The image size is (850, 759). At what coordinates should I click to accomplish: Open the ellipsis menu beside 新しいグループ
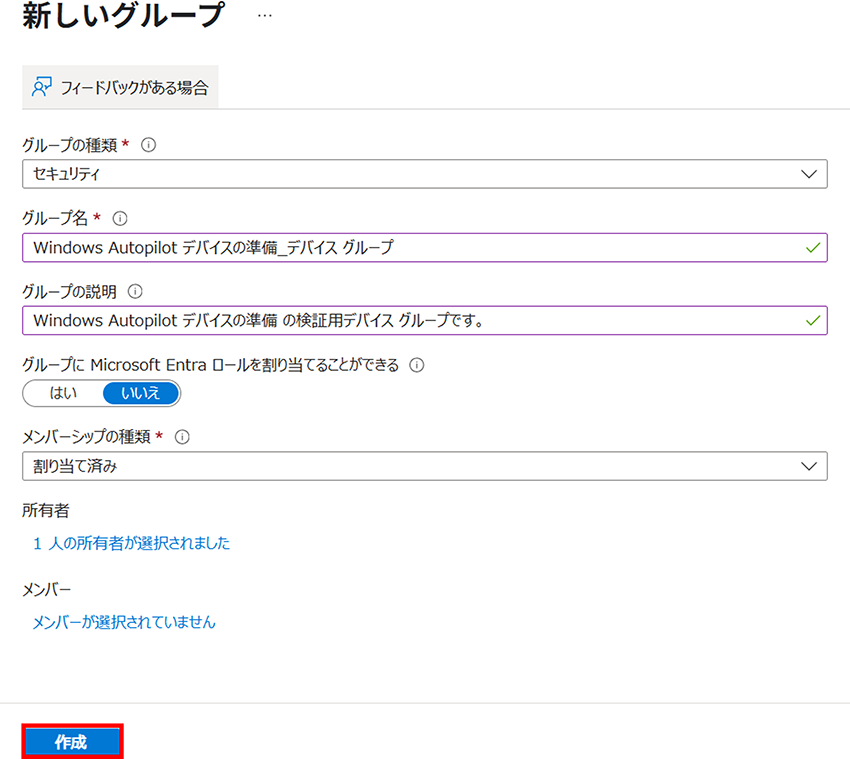coord(265,16)
